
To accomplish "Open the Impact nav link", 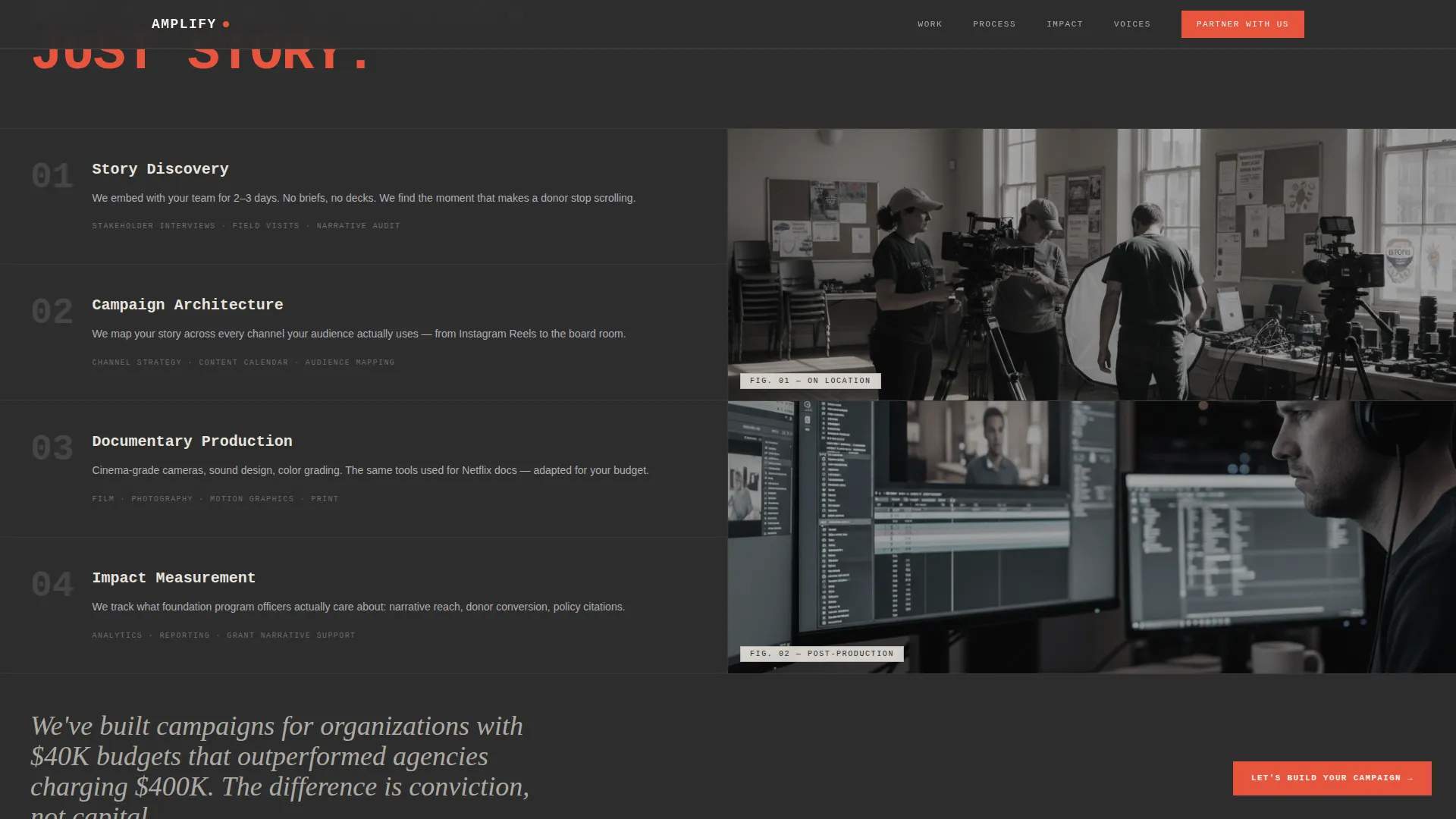I will coord(1065,24).
